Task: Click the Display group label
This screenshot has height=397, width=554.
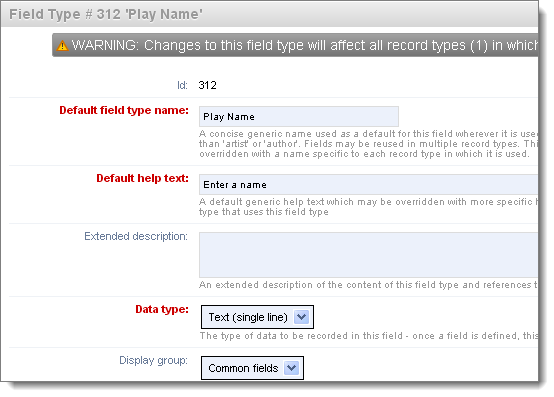Action: 153,360
